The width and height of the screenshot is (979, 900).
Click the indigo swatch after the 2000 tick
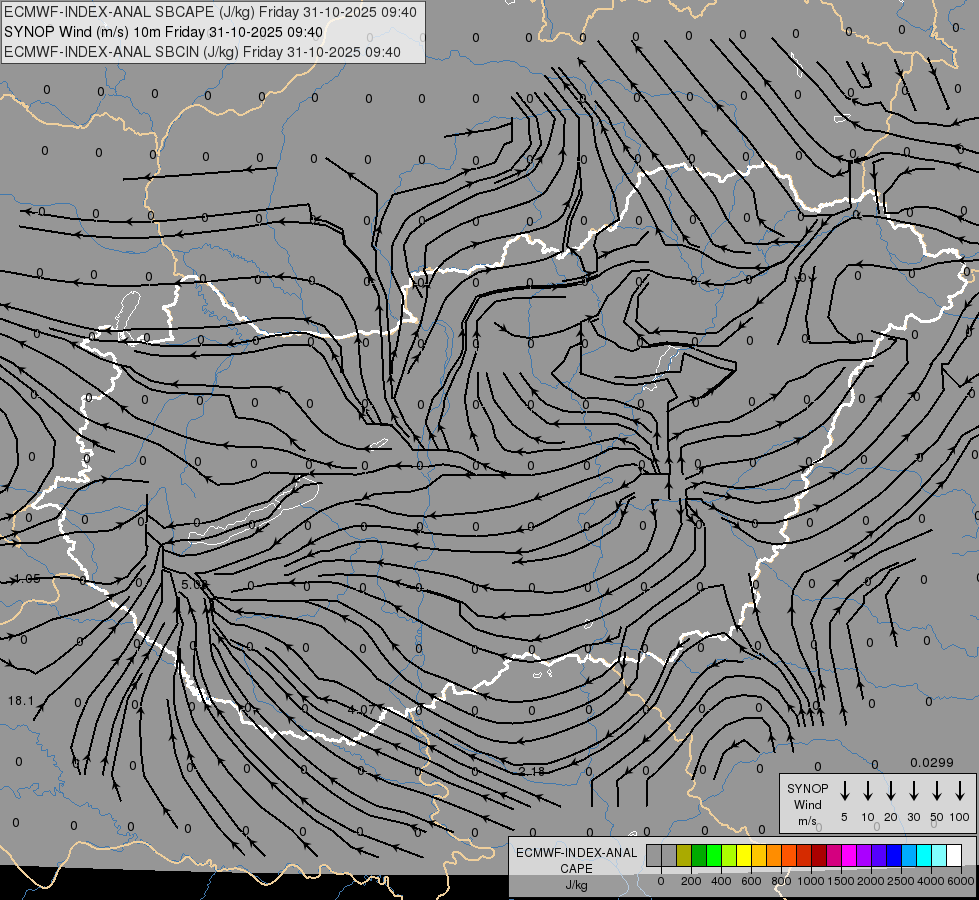click(878, 855)
